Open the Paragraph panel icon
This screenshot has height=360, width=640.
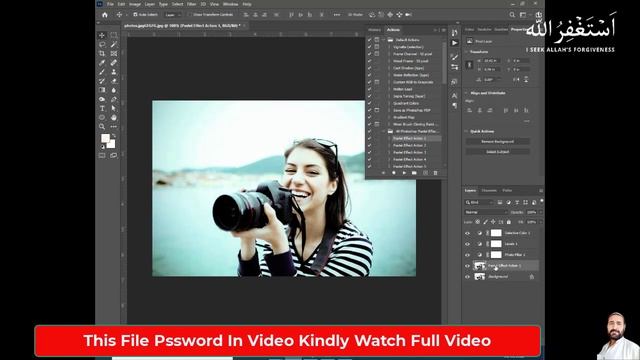[455, 106]
